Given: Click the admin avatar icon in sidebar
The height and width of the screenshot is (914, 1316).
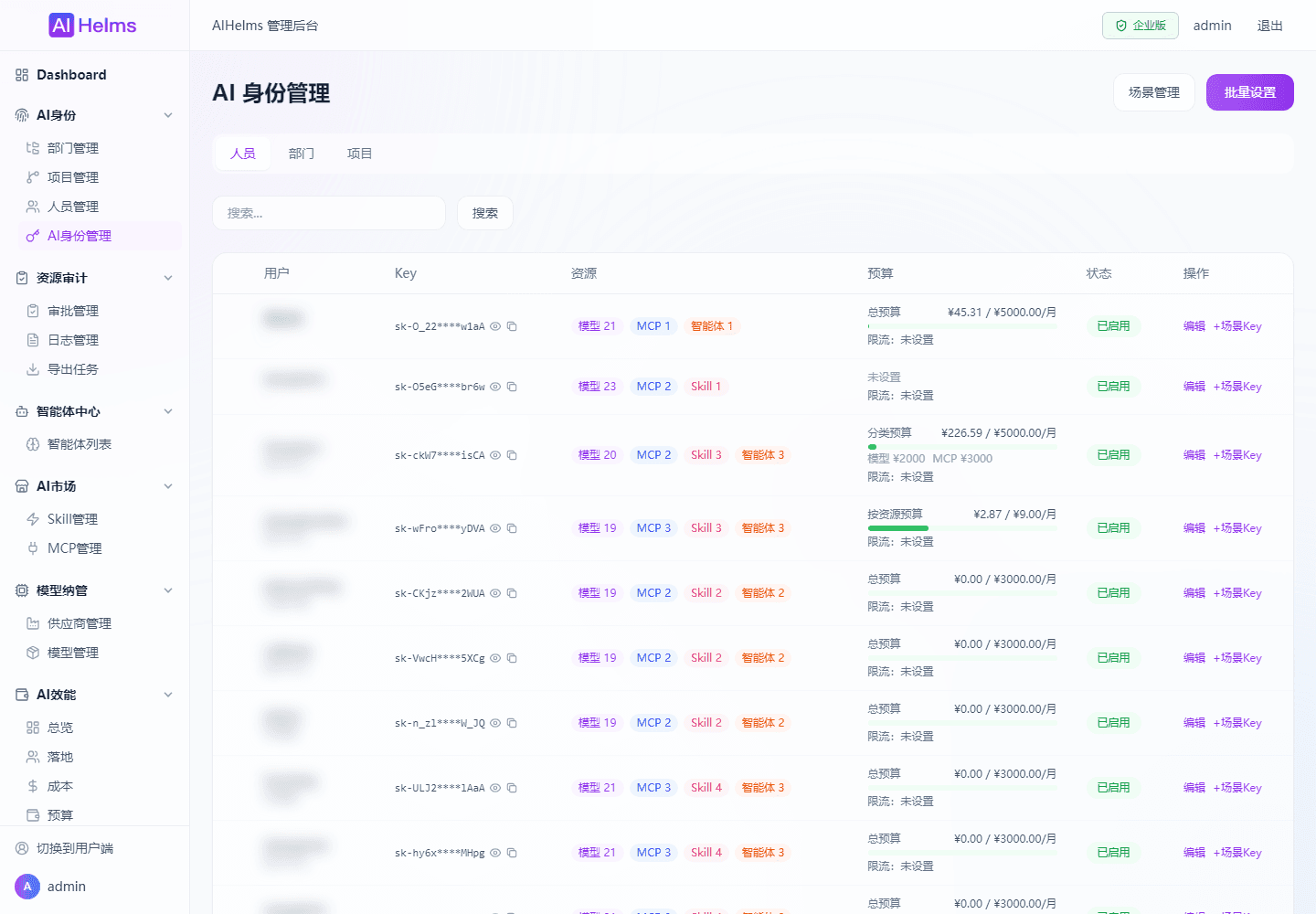Looking at the screenshot, I should (27, 887).
